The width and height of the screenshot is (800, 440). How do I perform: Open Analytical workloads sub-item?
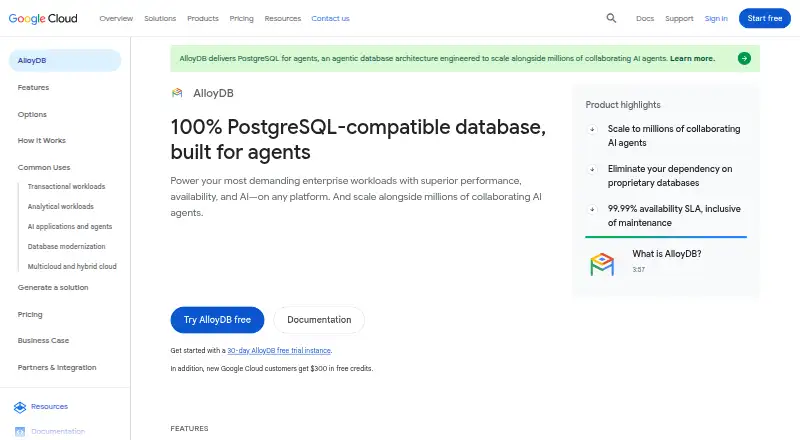pos(61,207)
